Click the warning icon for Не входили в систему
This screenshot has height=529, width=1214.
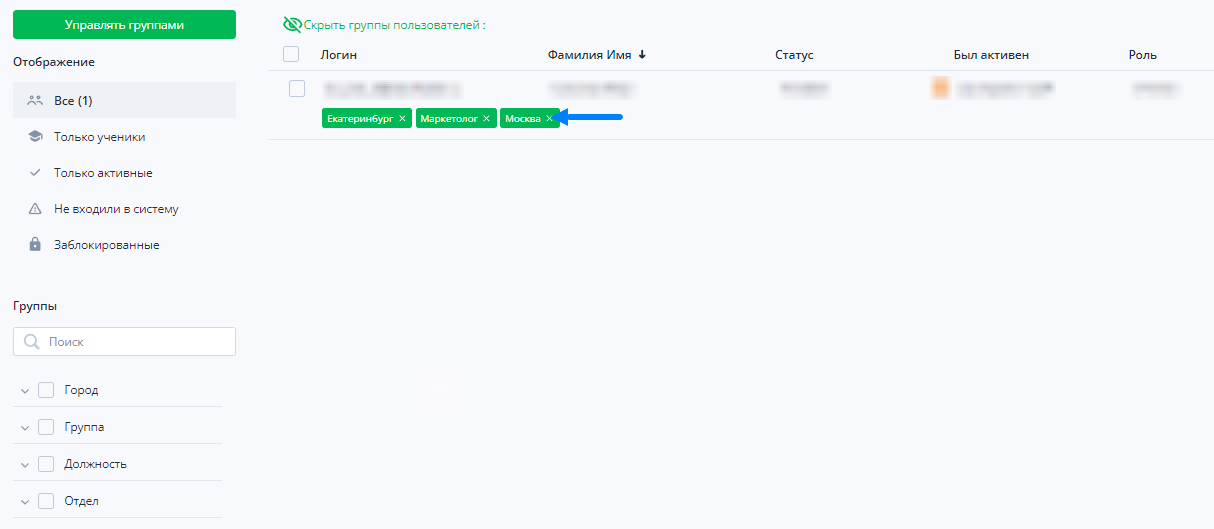[35, 209]
